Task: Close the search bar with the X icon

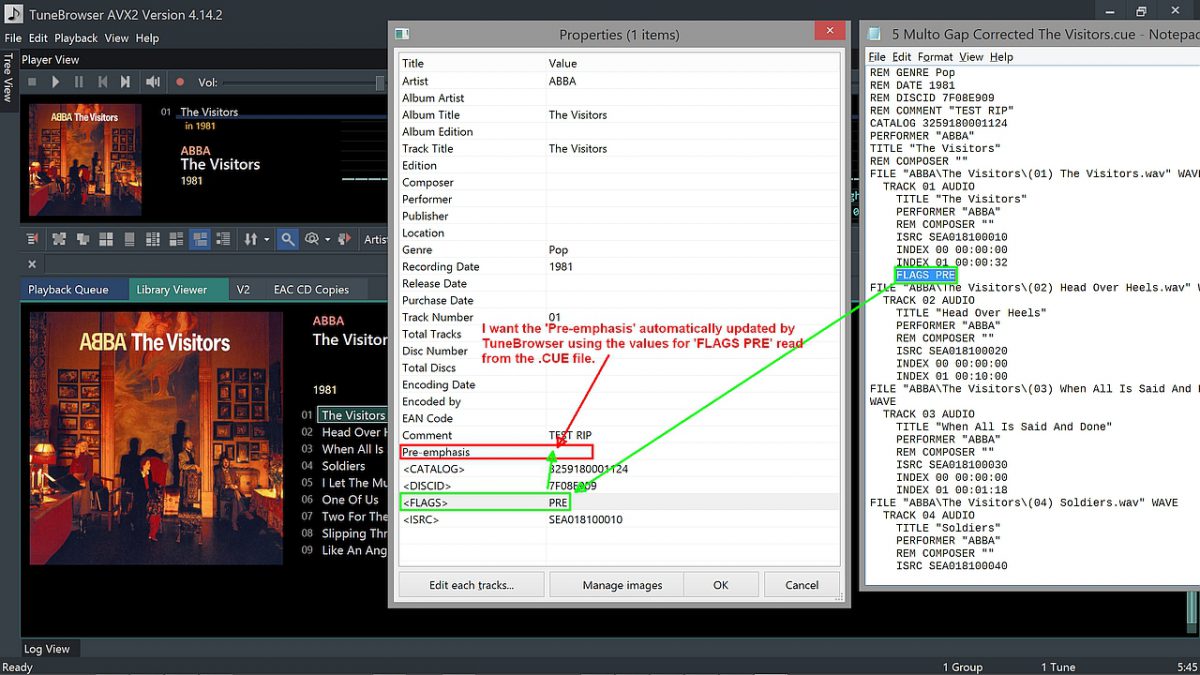Action: coord(32,264)
